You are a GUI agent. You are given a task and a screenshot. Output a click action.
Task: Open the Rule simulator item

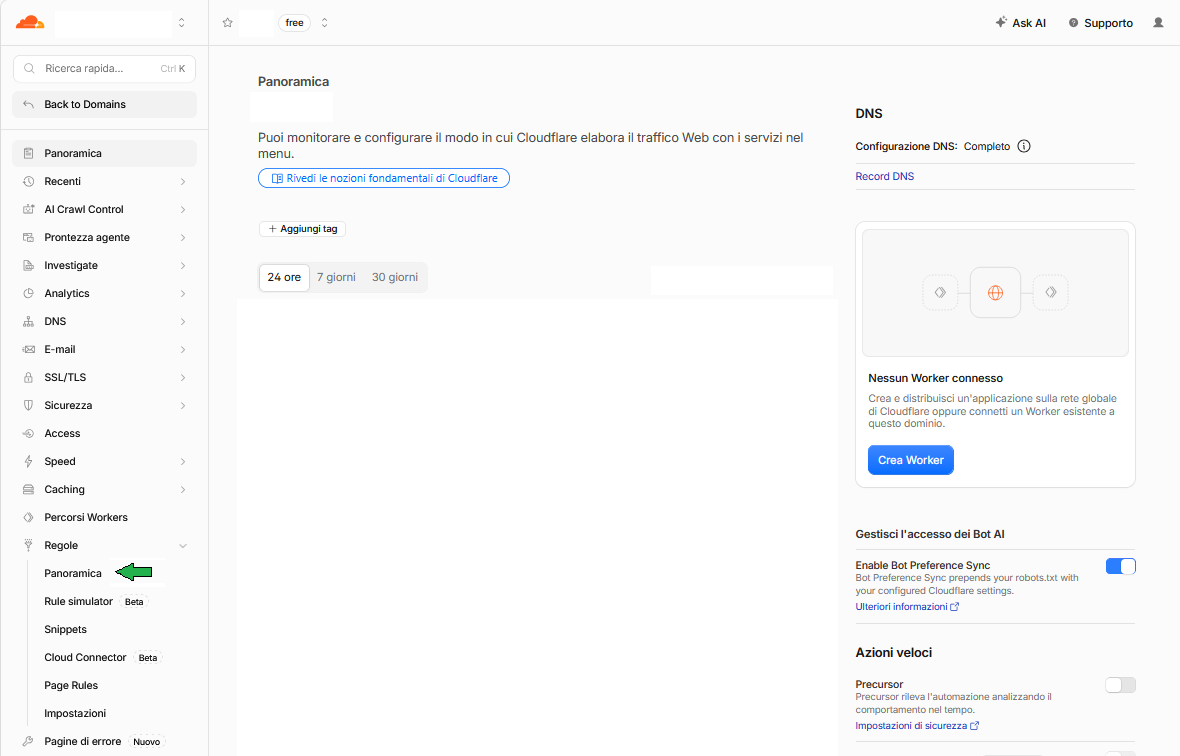pos(78,602)
